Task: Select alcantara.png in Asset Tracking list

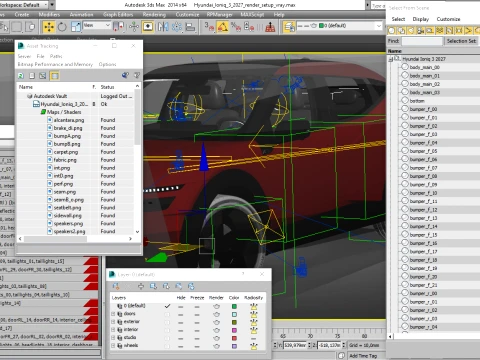Action: click(69, 120)
